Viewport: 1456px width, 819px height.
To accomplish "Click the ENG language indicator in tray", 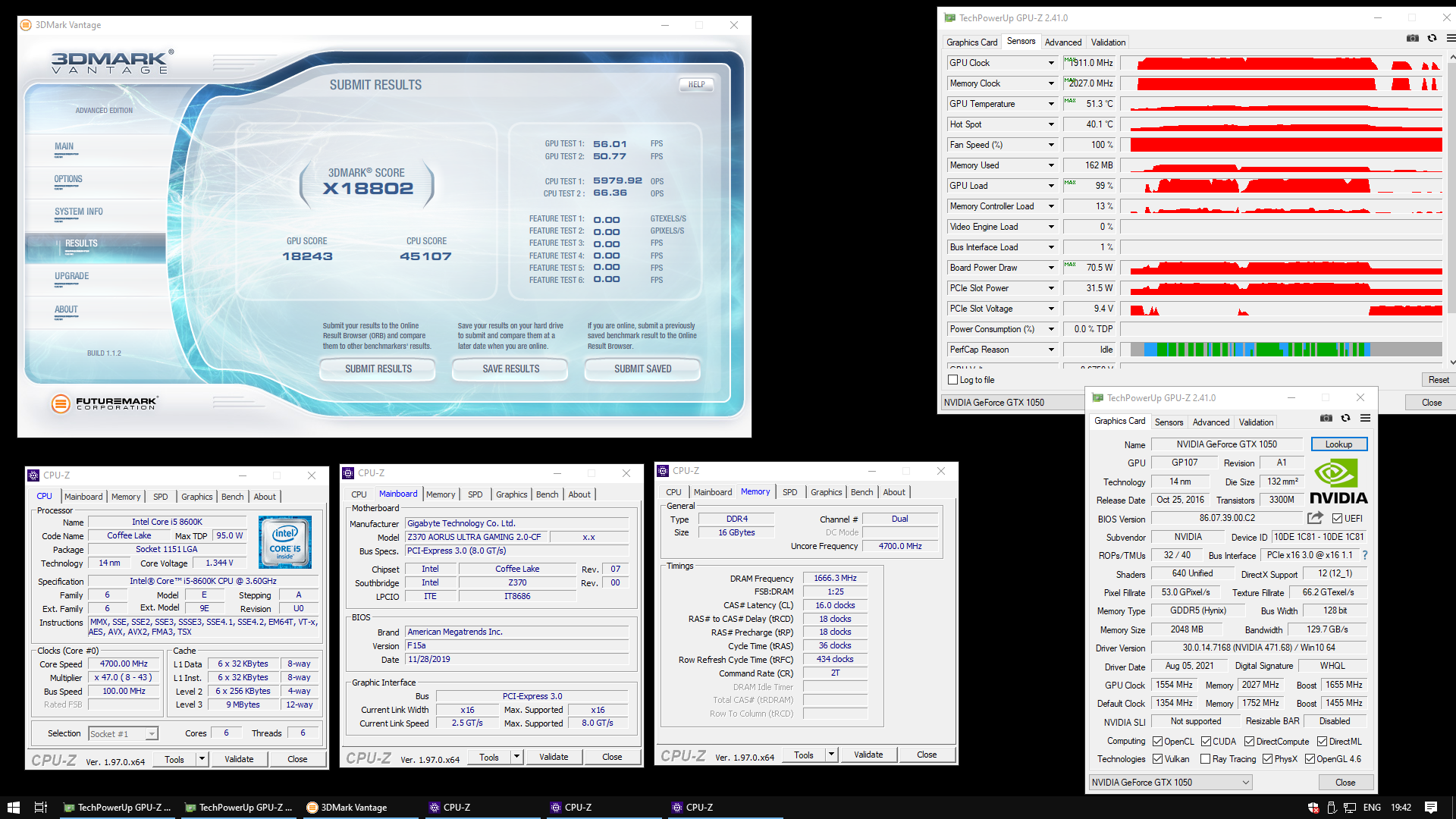I will pyautogui.click(x=1372, y=808).
